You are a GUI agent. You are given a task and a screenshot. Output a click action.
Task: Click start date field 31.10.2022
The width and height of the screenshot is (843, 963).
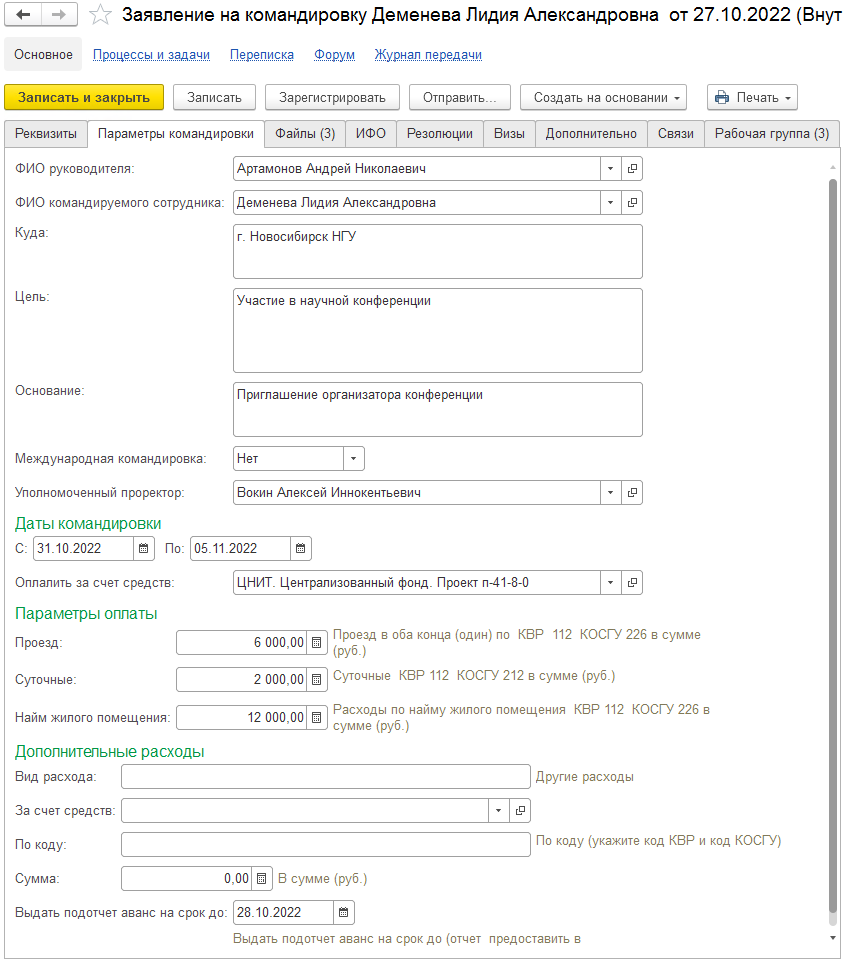pos(84,548)
